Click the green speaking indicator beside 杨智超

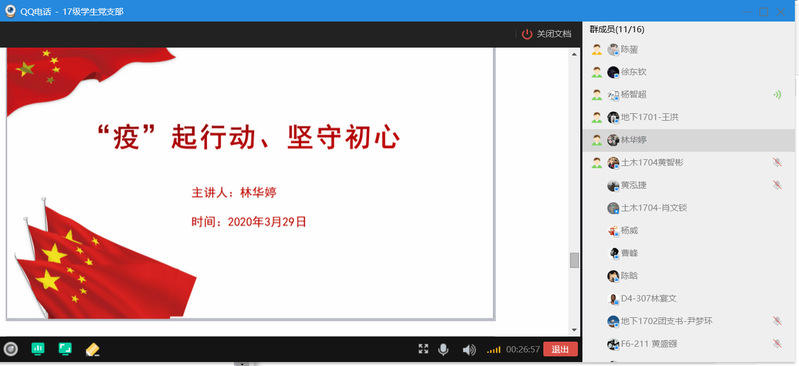pos(777,95)
